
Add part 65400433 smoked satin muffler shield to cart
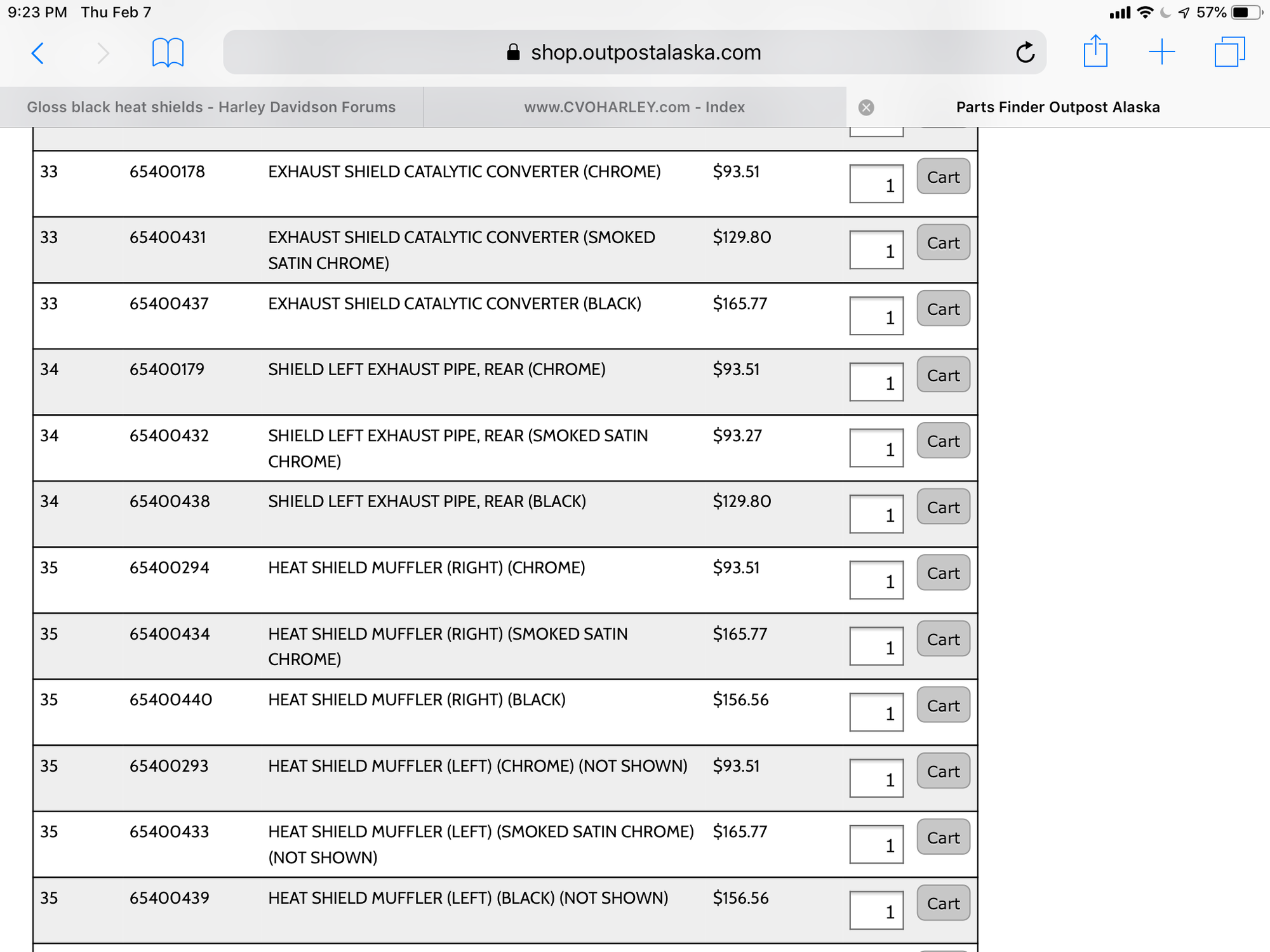(x=943, y=837)
